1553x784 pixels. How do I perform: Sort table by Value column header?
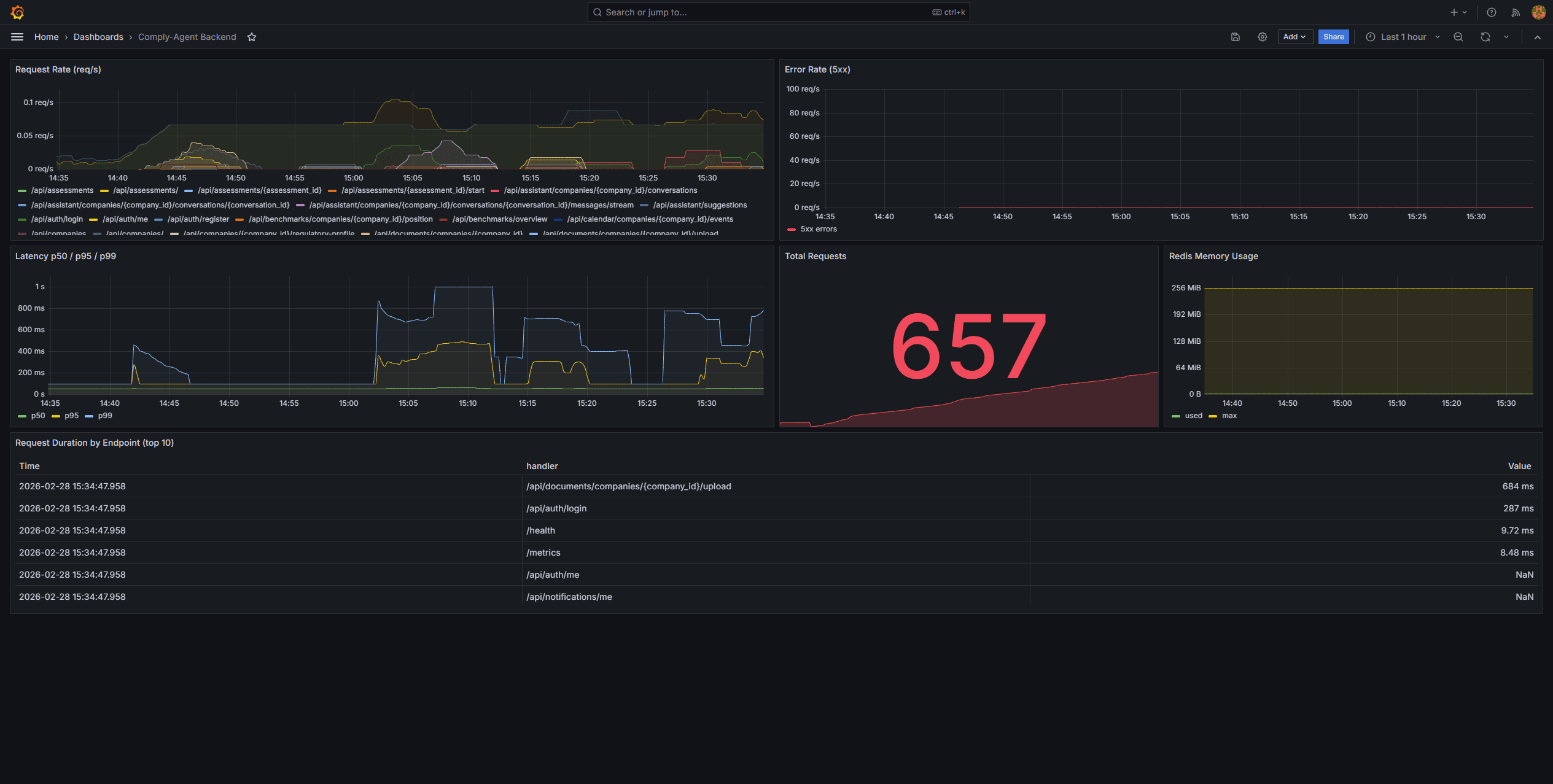(1519, 466)
